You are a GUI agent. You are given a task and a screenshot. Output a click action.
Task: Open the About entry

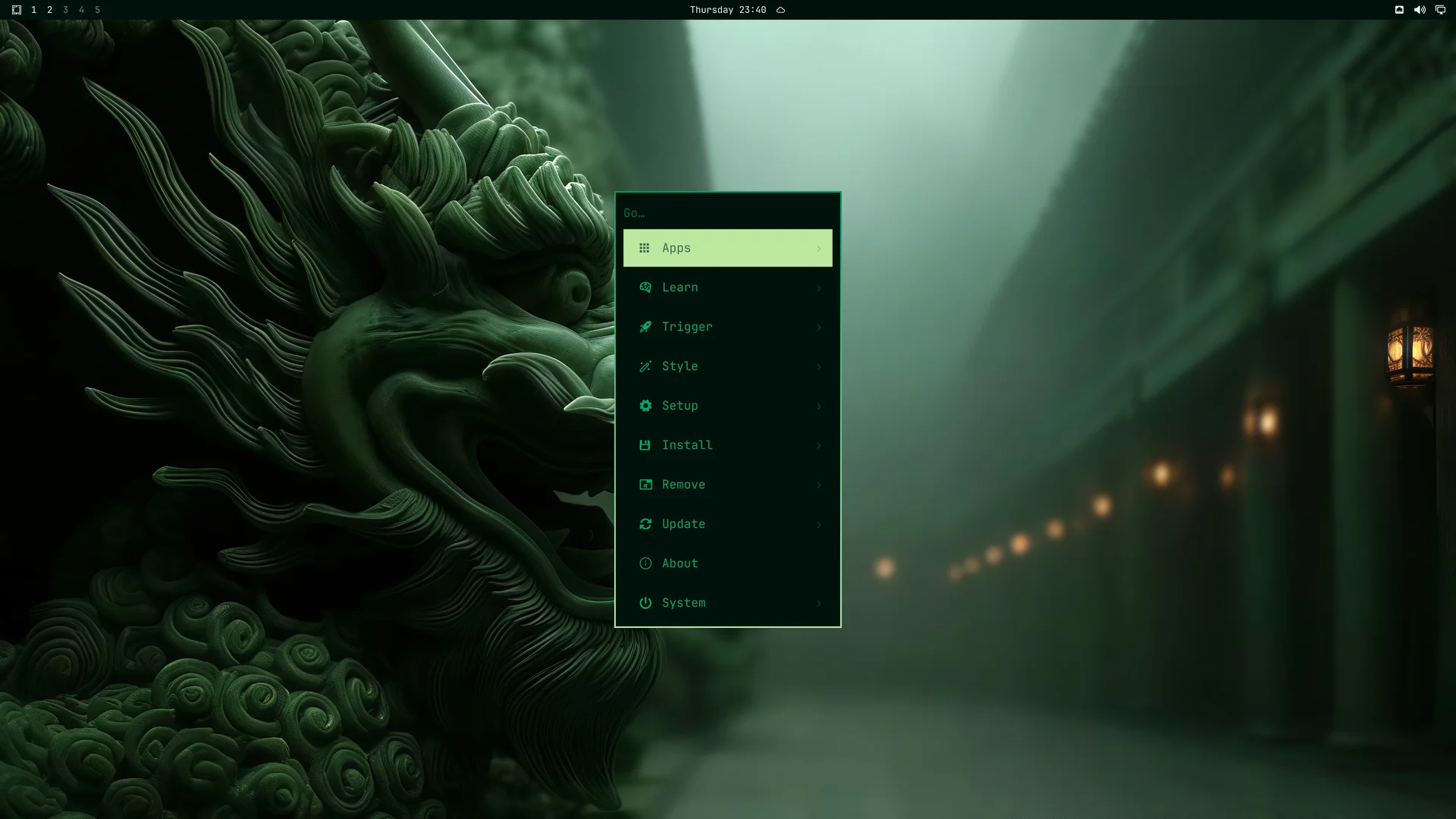tap(728, 563)
